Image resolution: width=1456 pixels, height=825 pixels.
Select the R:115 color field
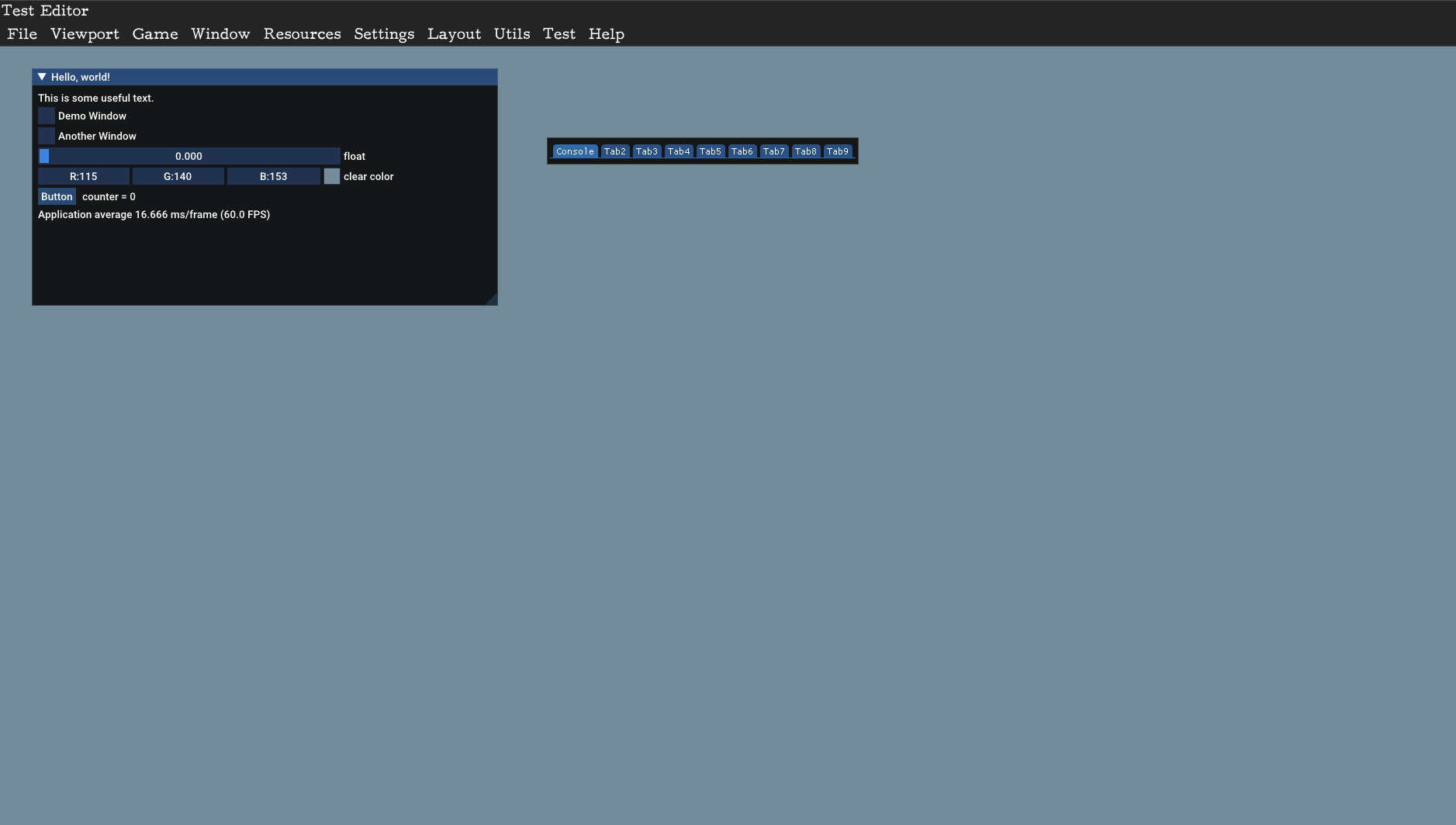84,176
